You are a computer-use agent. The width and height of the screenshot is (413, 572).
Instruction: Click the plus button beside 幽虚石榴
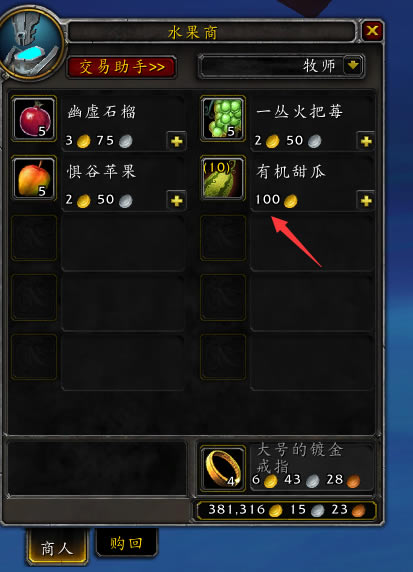[x=177, y=141]
